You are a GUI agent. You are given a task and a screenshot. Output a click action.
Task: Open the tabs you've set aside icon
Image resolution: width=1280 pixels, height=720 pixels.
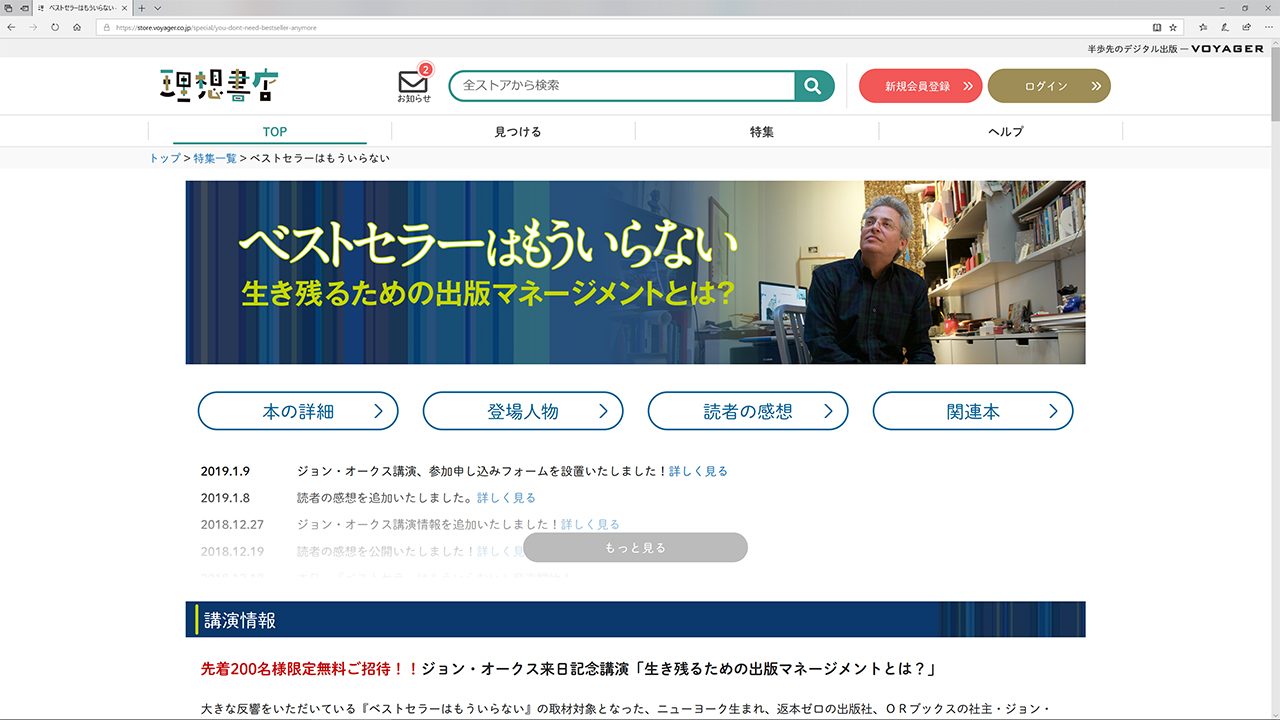coord(9,8)
